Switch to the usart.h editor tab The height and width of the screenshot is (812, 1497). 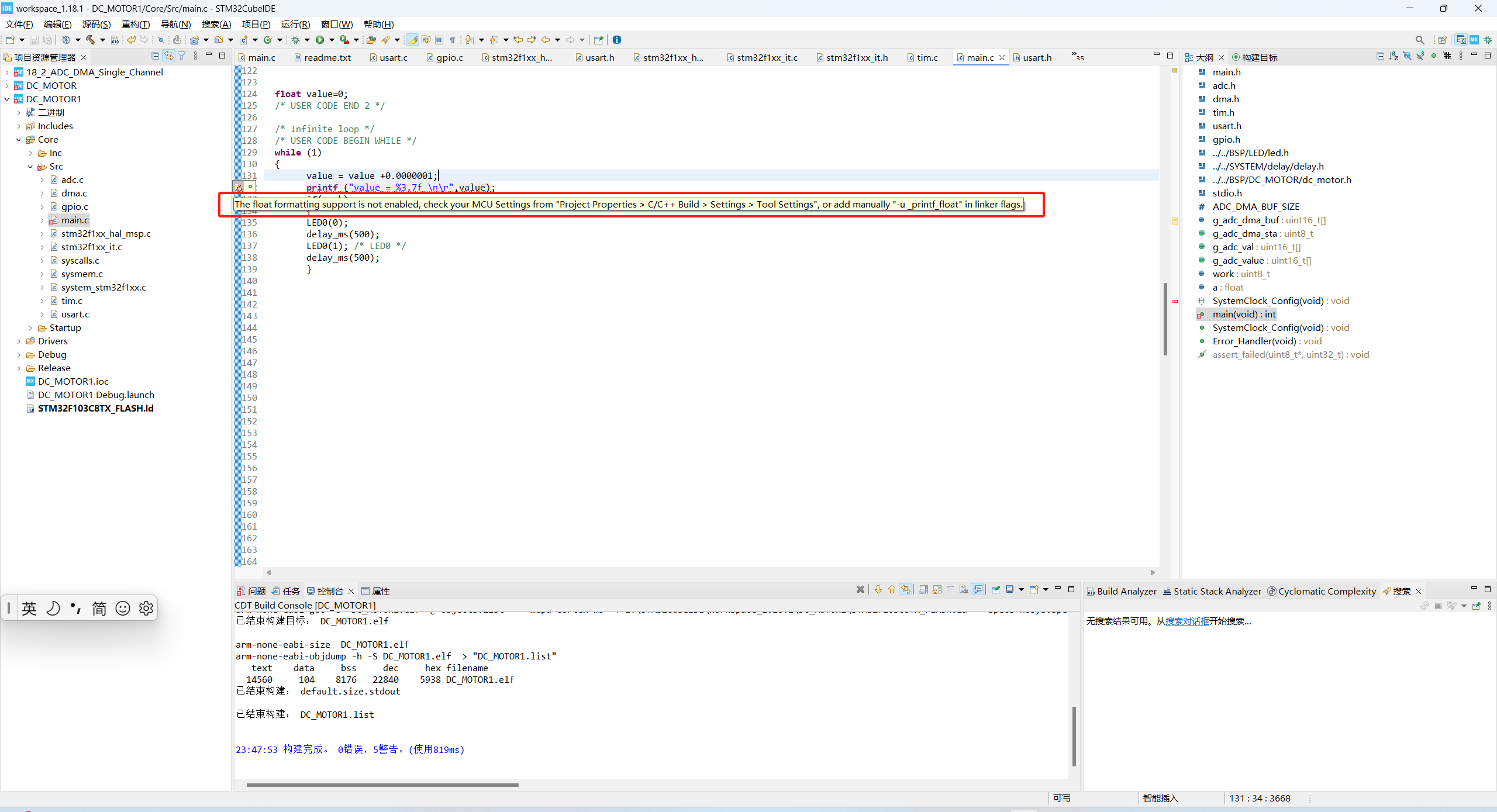click(1038, 57)
